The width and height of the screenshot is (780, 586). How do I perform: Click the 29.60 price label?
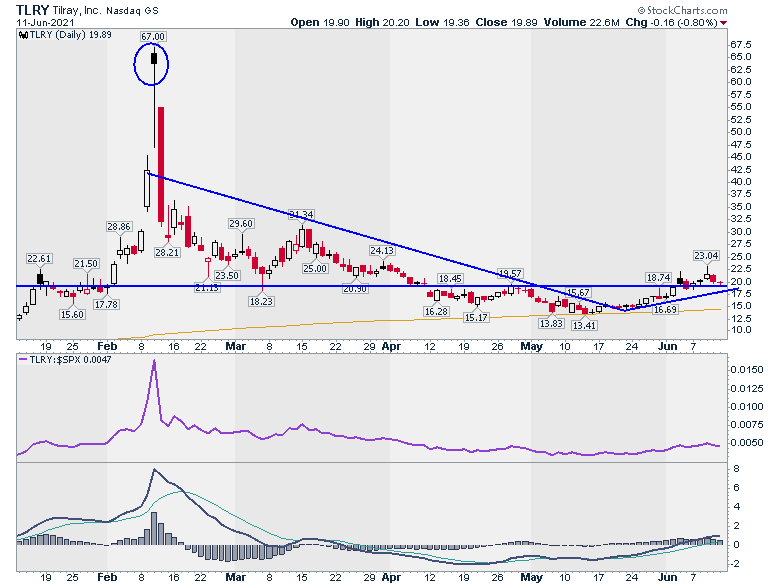[241, 224]
